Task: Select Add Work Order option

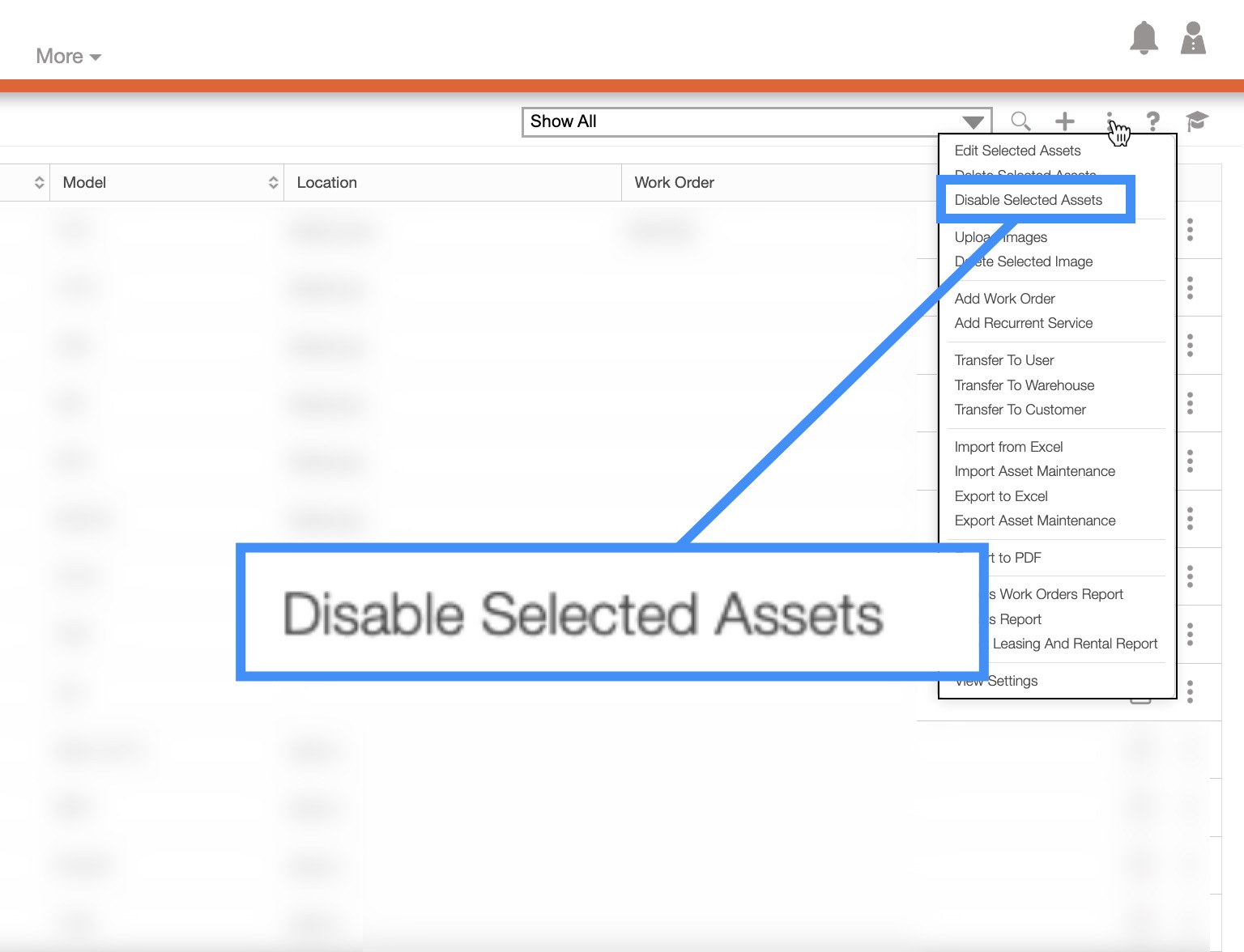Action: [x=1004, y=299]
